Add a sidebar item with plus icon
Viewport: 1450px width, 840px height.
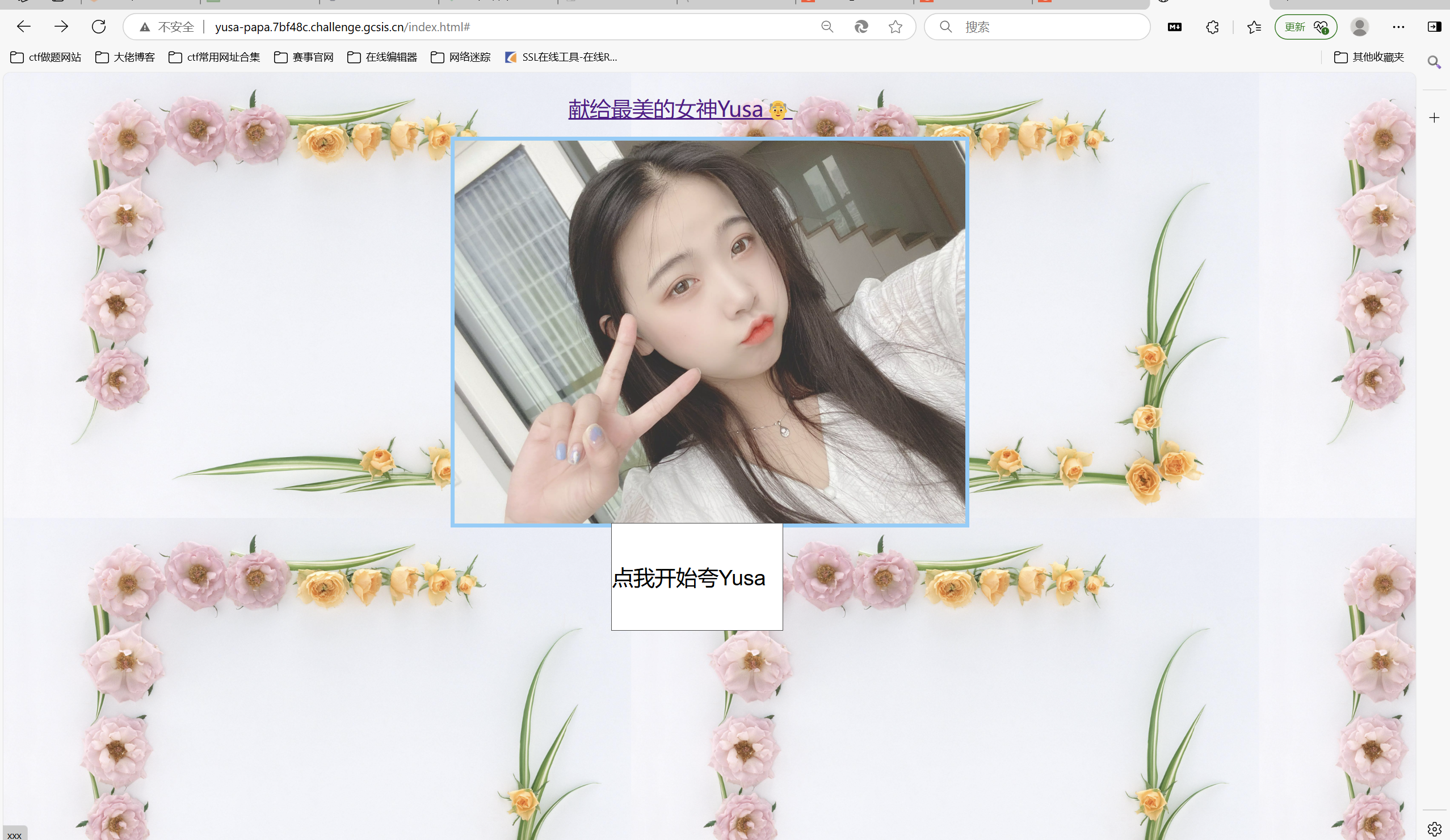tap(1434, 118)
